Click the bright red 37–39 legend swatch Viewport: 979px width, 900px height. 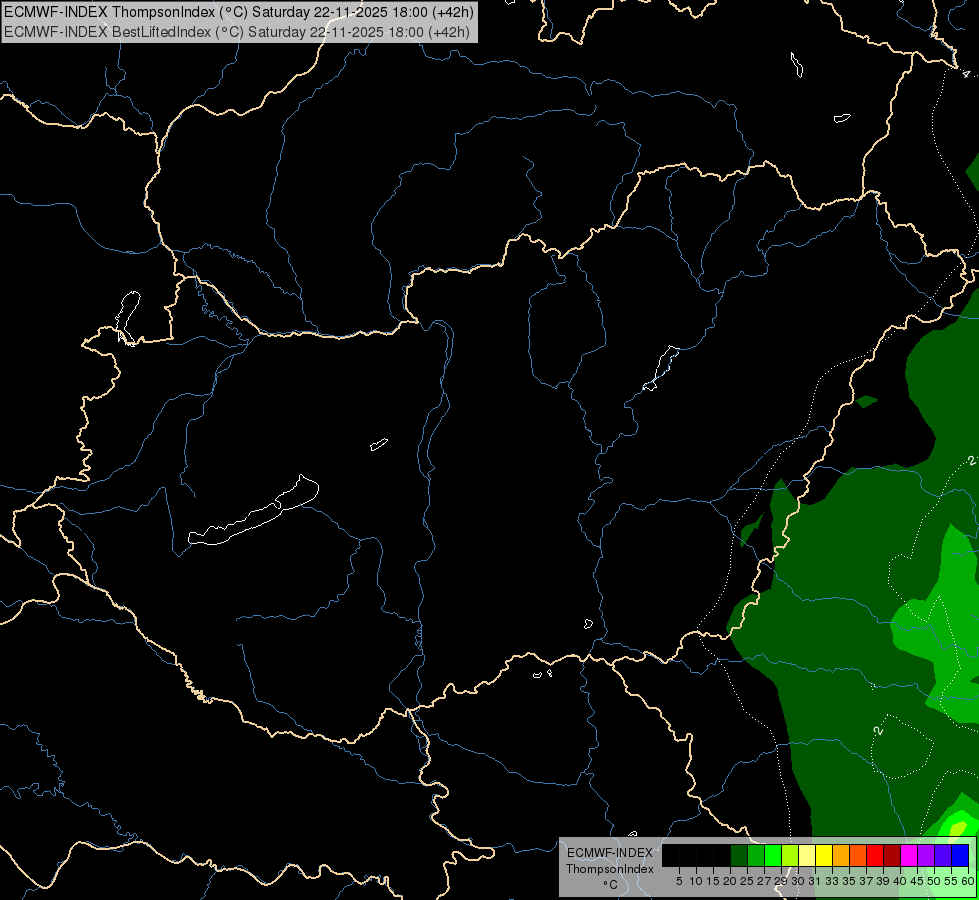pyautogui.click(x=875, y=855)
